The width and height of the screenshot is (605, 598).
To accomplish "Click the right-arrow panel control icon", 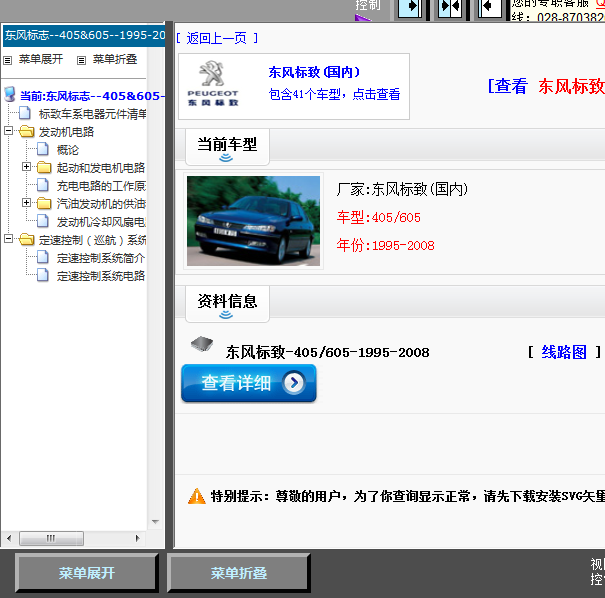I will pyautogui.click(x=410, y=8).
